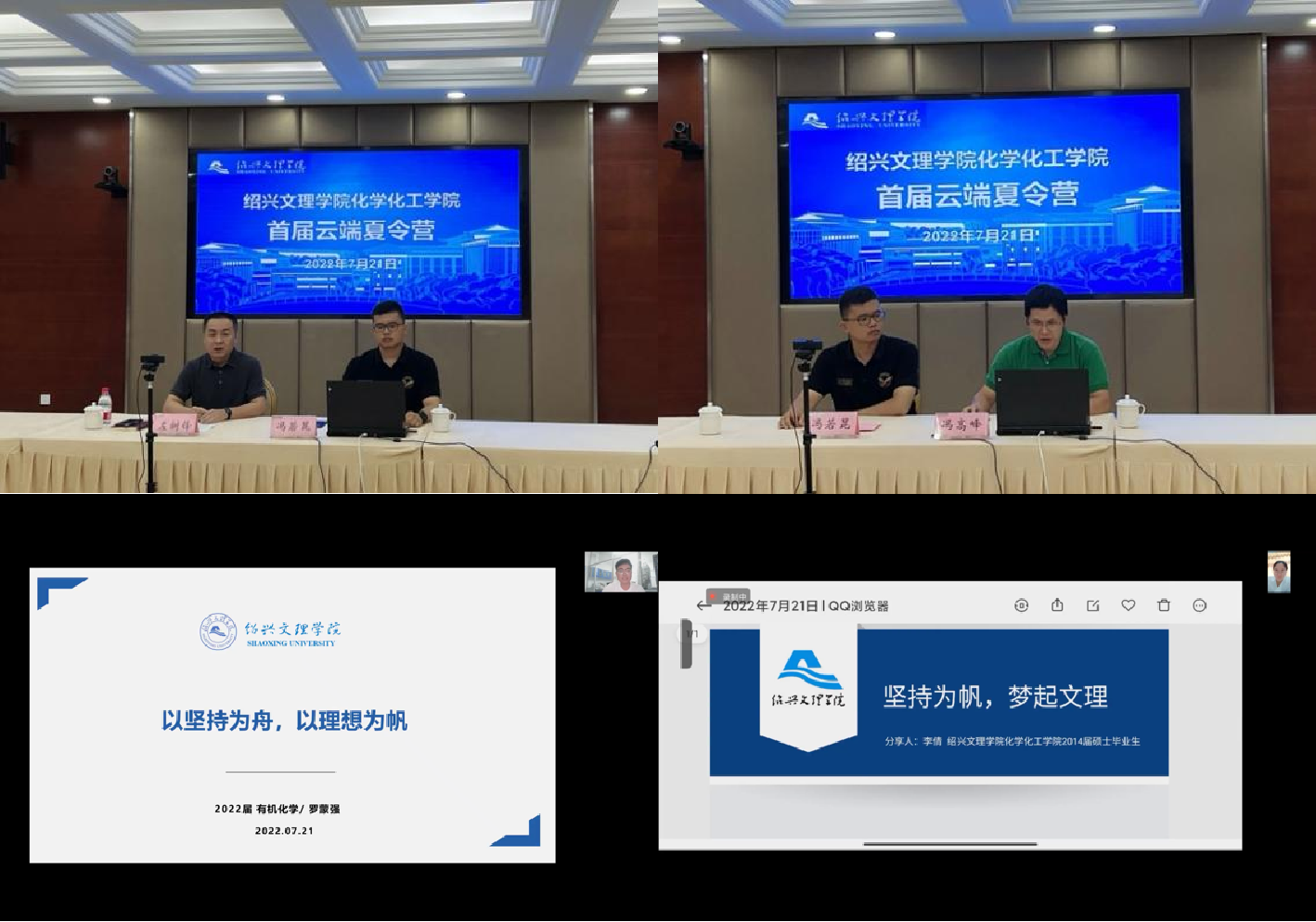
Task: Favorite the image with the heart icon
Action: coord(1129,605)
